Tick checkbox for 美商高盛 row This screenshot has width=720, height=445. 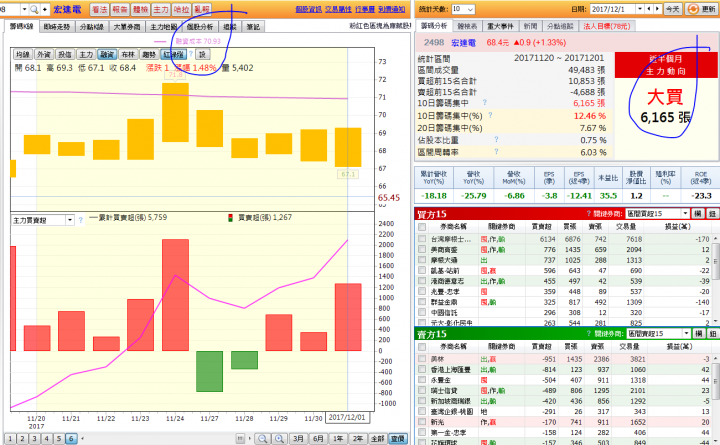click(x=422, y=249)
